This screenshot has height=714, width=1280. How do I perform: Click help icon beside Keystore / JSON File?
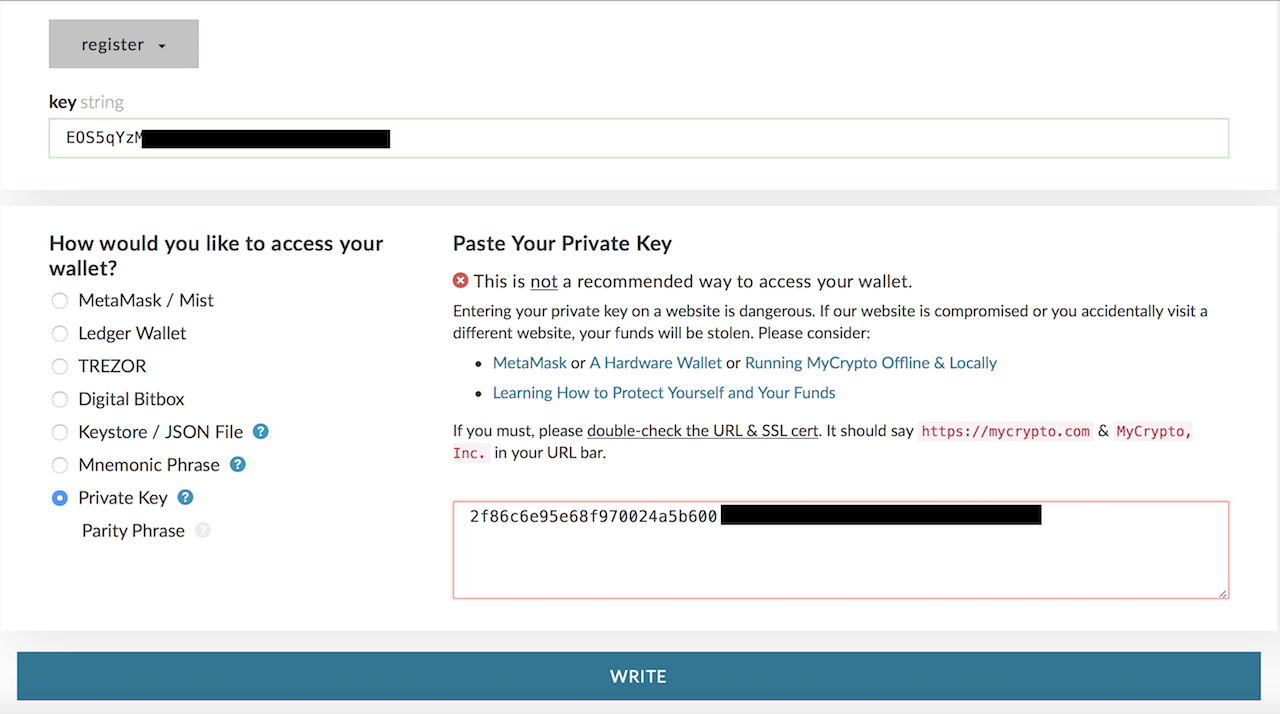pyautogui.click(x=260, y=432)
